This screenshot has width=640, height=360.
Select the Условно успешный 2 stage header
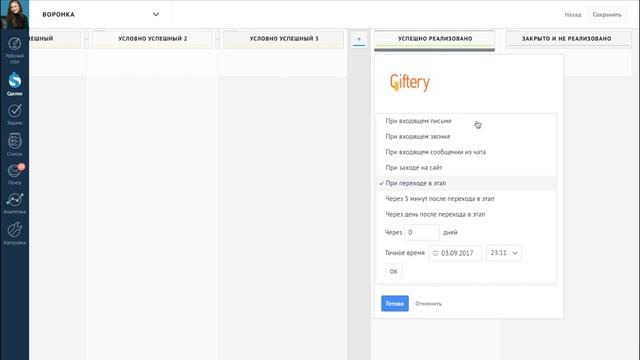coord(152,39)
